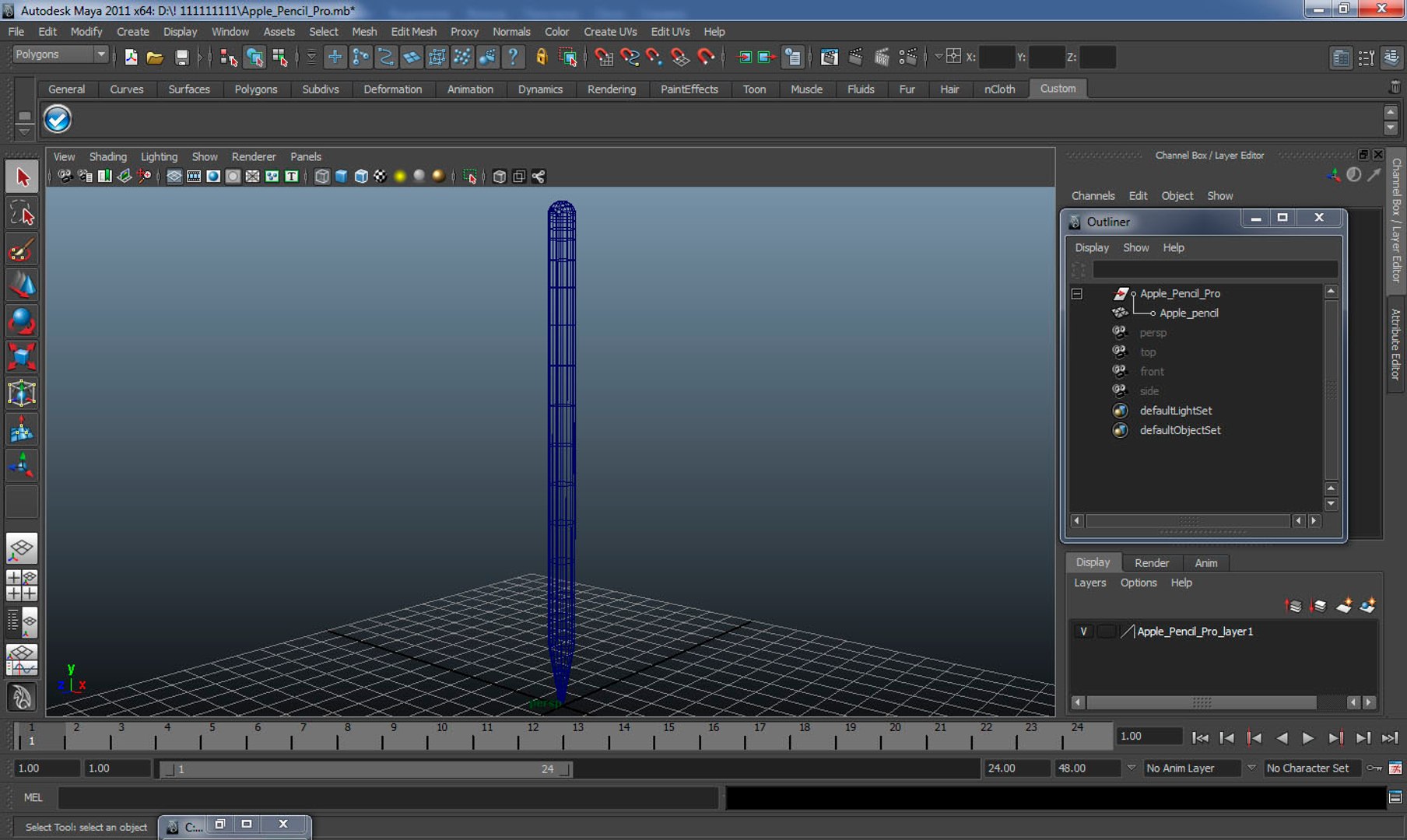Activate the Lasso select tool
The height and width of the screenshot is (840, 1407).
click(x=22, y=213)
